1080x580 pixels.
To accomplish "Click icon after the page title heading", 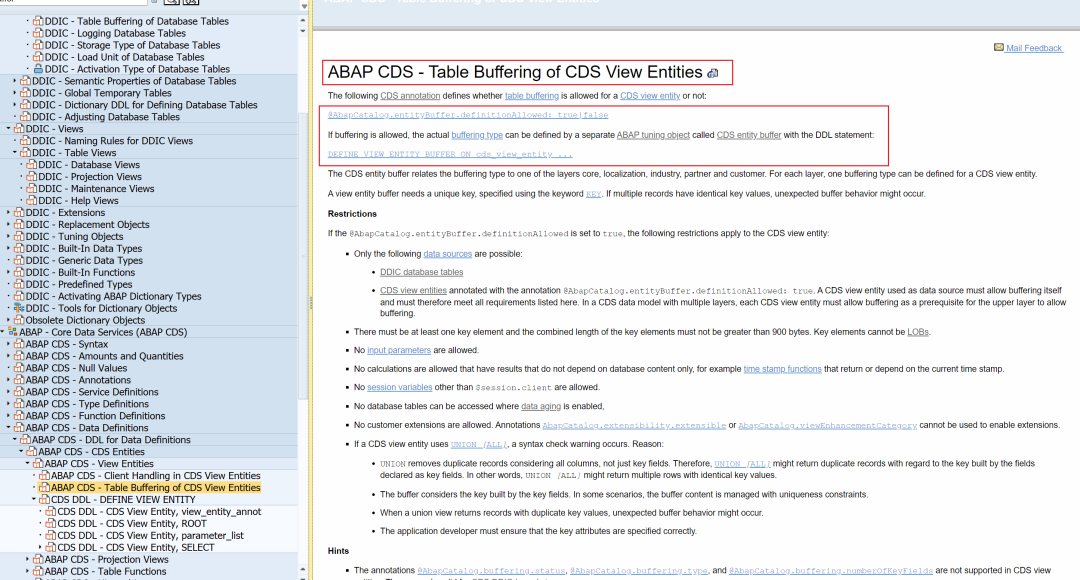I will click(x=713, y=73).
